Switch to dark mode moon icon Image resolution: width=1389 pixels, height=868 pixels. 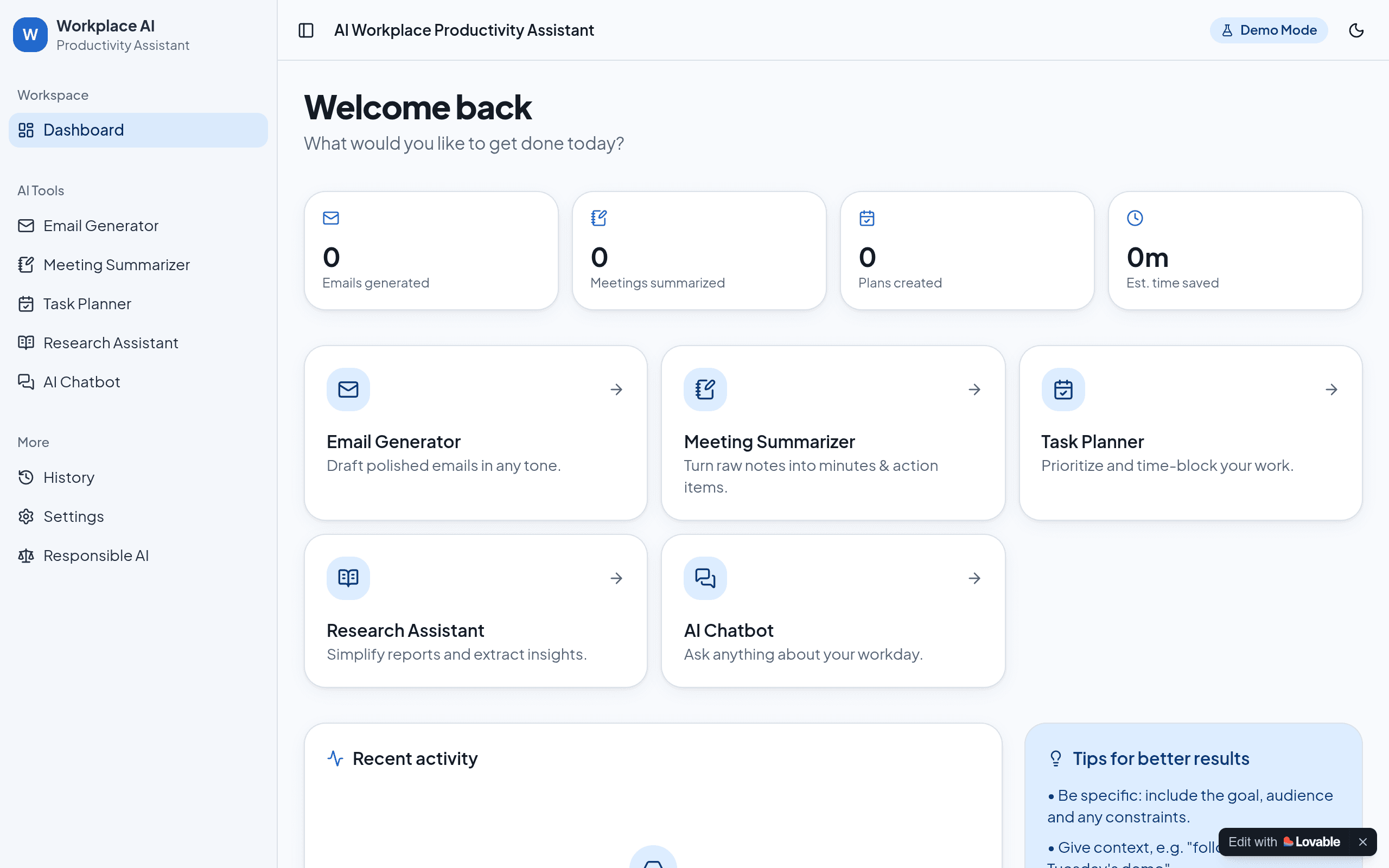coord(1356,30)
